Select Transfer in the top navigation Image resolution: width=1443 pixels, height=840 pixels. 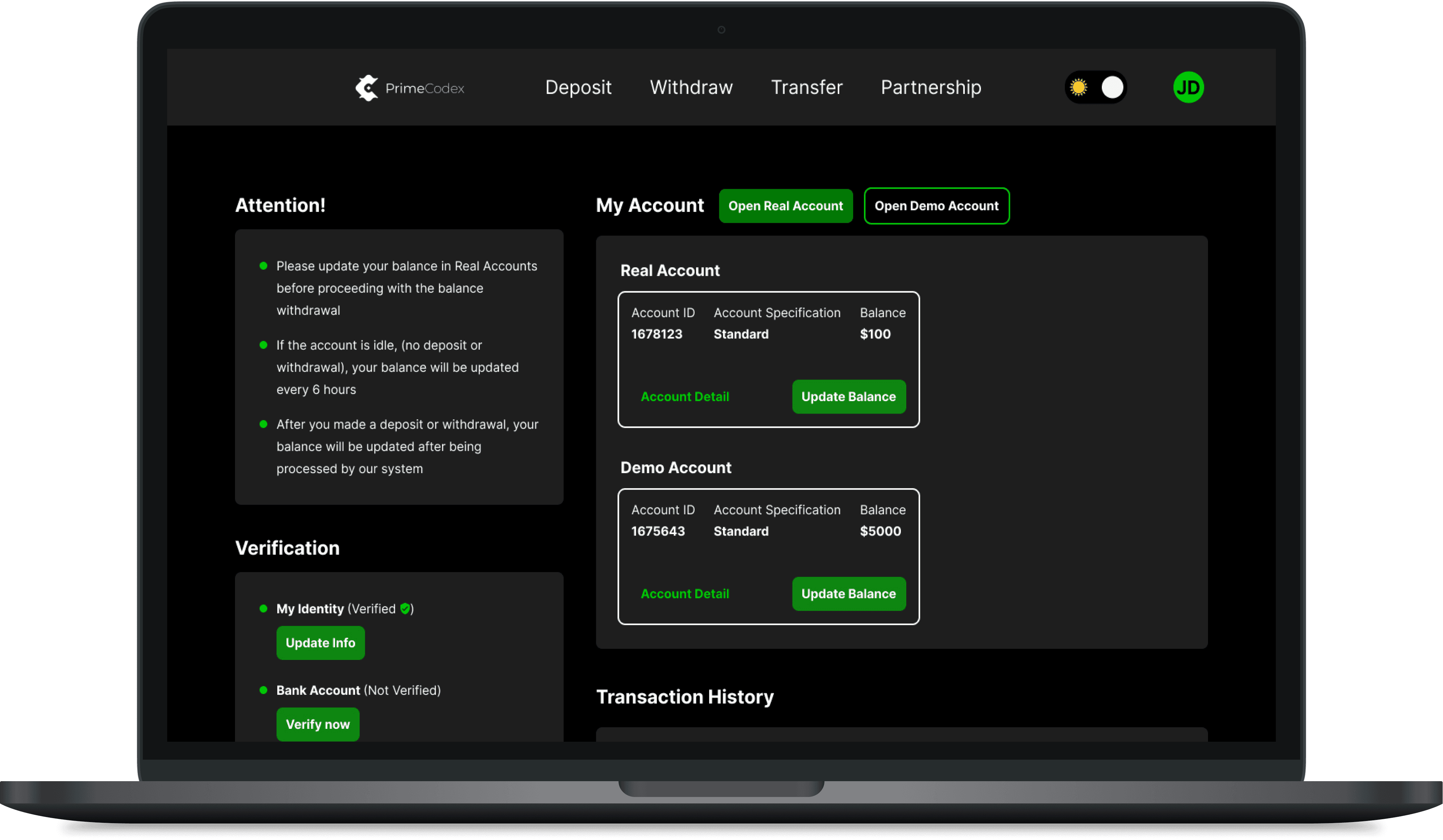pyautogui.click(x=806, y=88)
